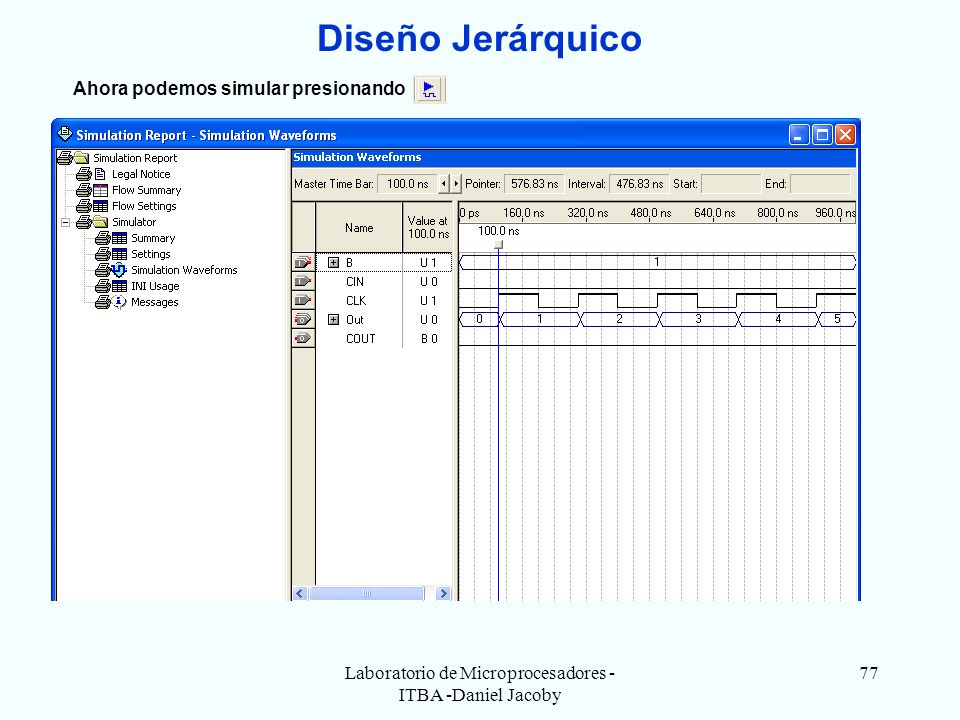
Task: Click the Summary table icon under Simulator
Action: (x=119, y=238)
